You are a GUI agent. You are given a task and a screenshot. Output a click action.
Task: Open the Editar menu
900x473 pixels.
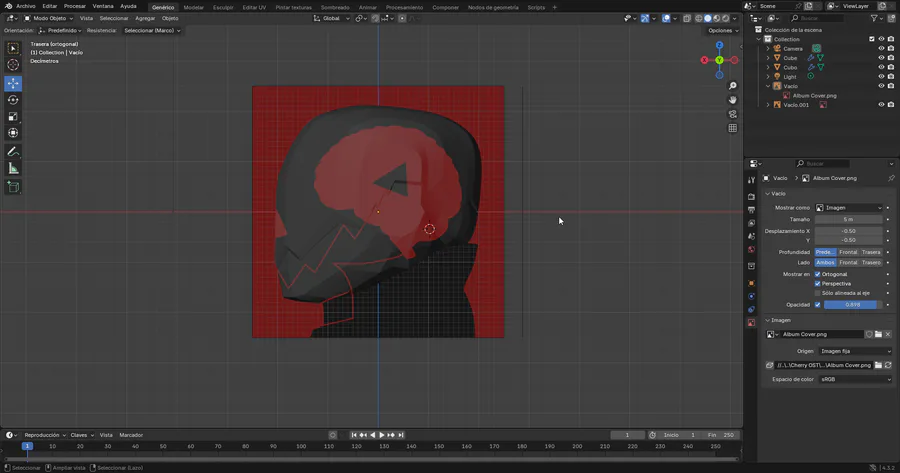pos(49,6)
